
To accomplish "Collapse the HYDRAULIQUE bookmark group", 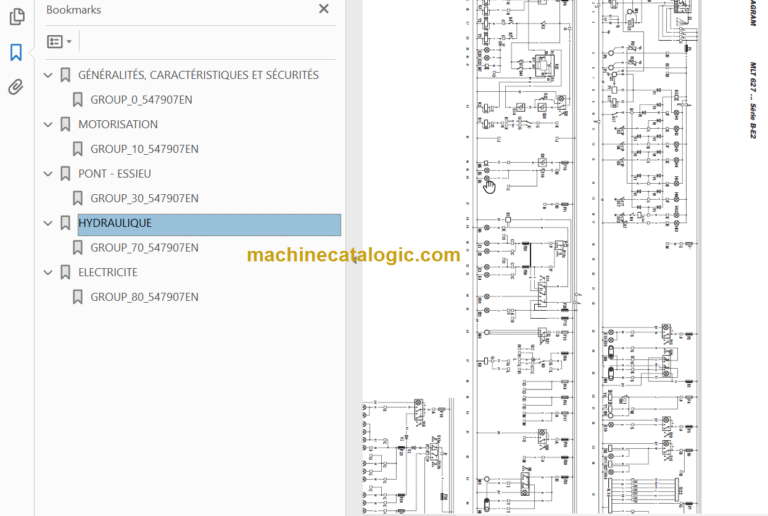I will (x=48, y=223).
